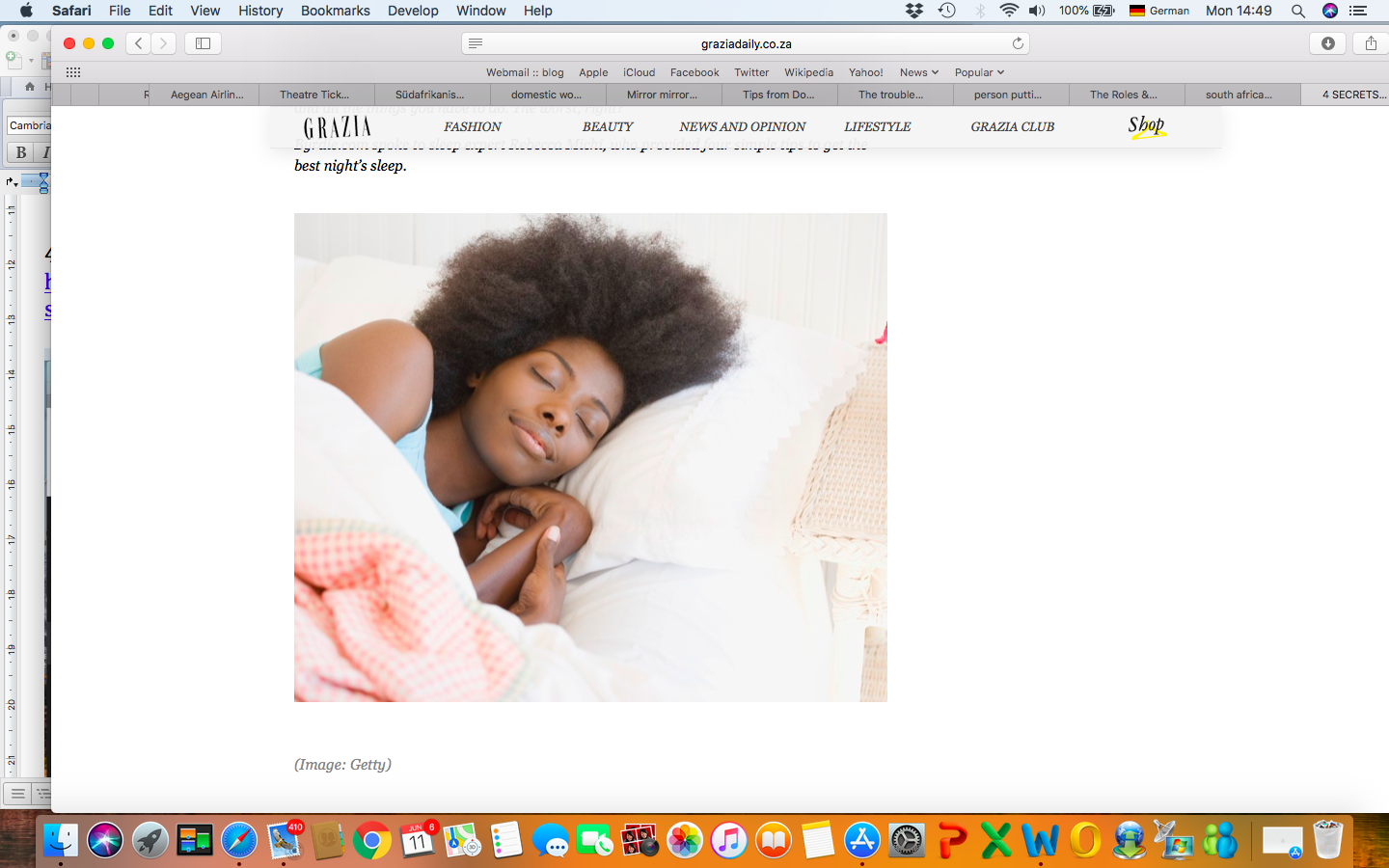Open the LIFESTYLE section
This screenshot has height=868, width=1389.
tap(878, 126)
